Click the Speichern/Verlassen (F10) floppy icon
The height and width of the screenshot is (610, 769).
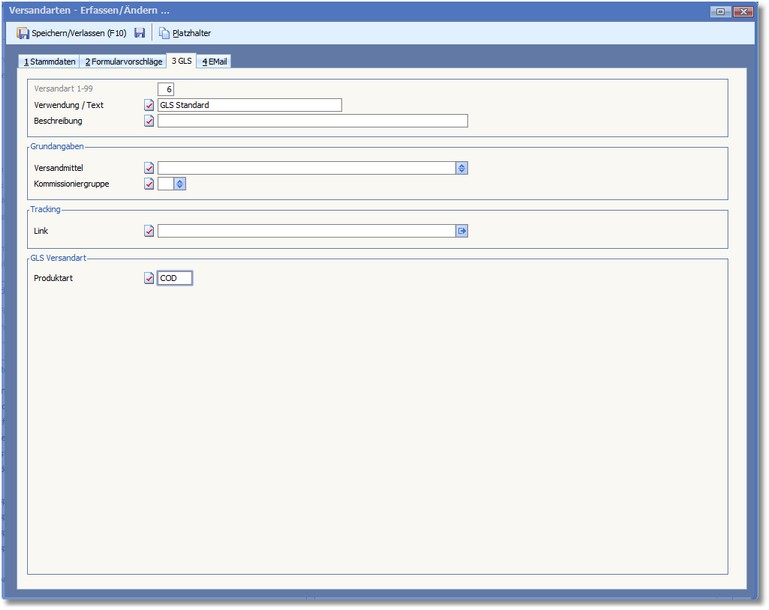23,33
